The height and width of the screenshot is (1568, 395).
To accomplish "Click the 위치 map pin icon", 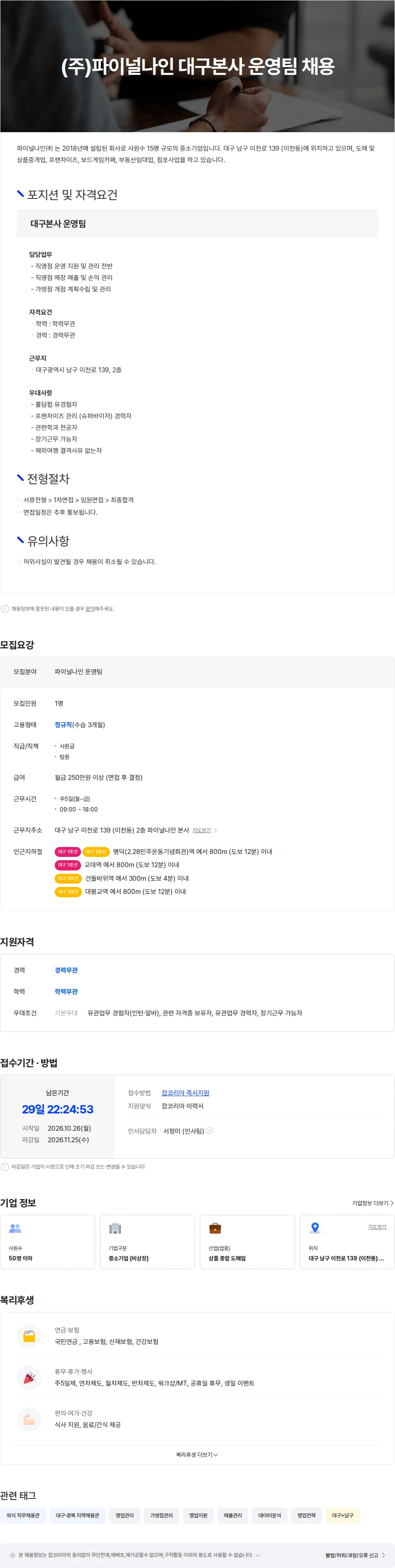I will pos(315,1228).
